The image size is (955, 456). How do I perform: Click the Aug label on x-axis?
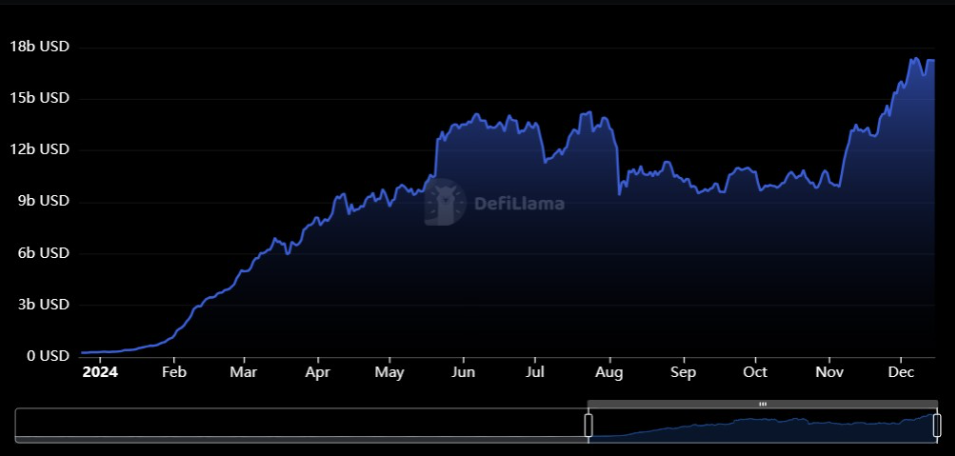609,372
